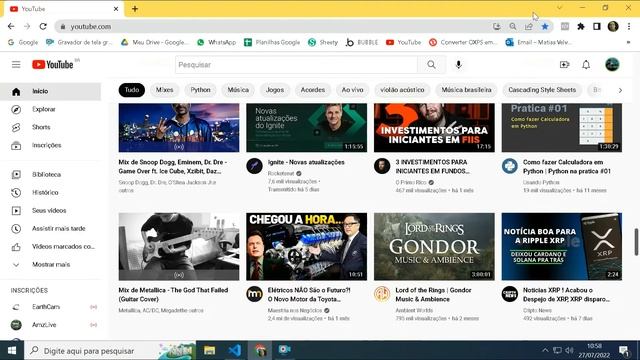Open Investimentos para iniciantes em FIIs thumbnail
Screen dimensions: 640x360
pyautogui.click(x=434, y=127)
